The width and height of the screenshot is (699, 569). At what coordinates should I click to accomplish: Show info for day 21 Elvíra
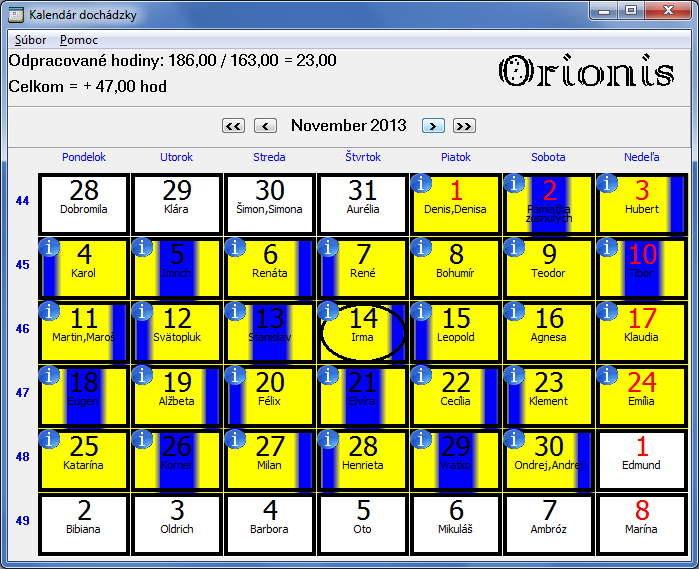coord(328,375)
